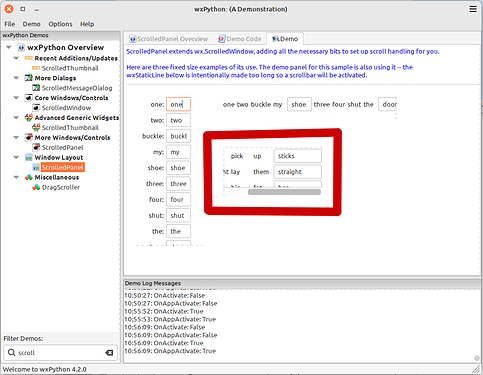Click the wxPython Overview root icon

point(21,48)
